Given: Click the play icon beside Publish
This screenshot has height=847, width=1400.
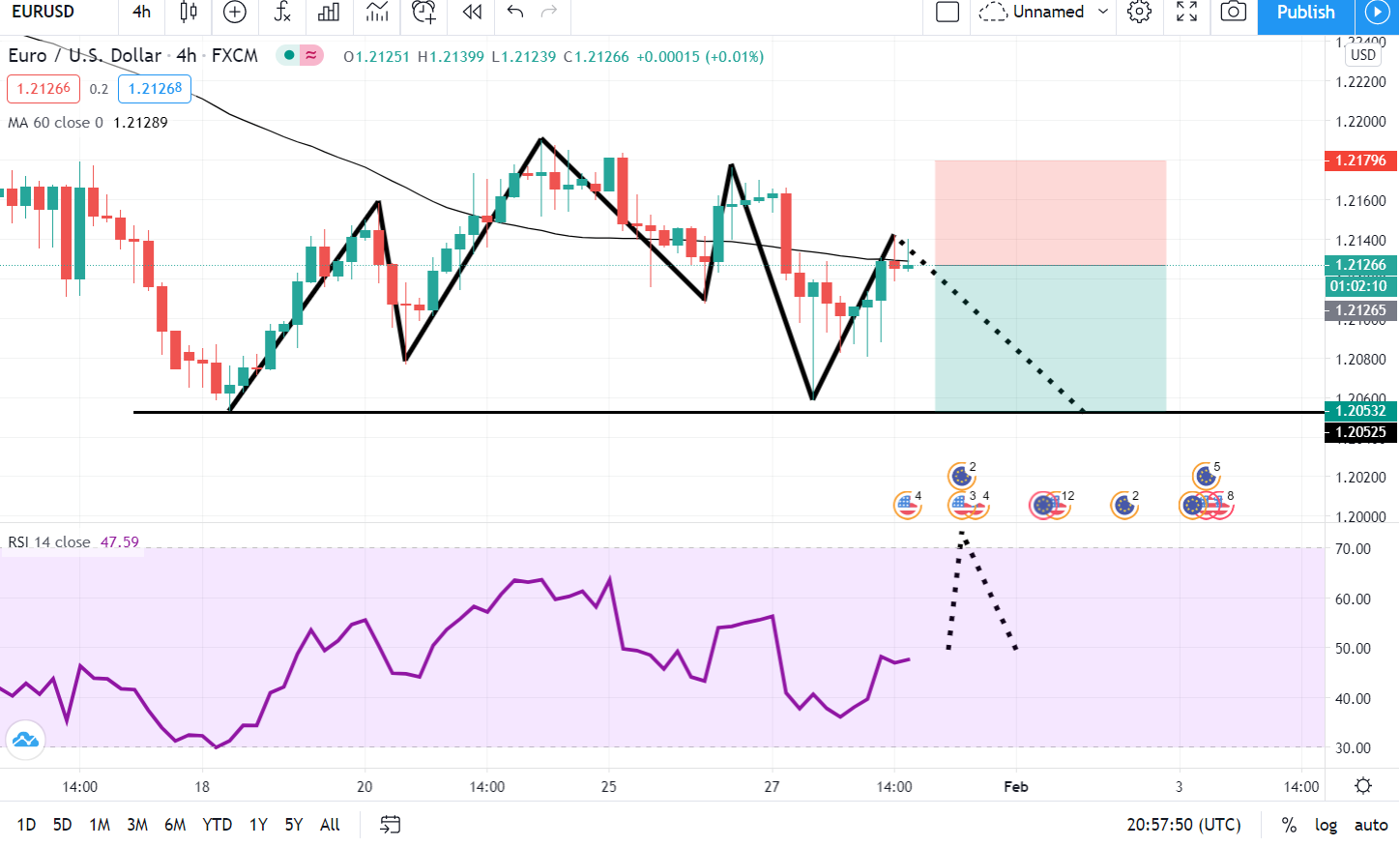Looking at the screenshot, I should coord(1377,13).
